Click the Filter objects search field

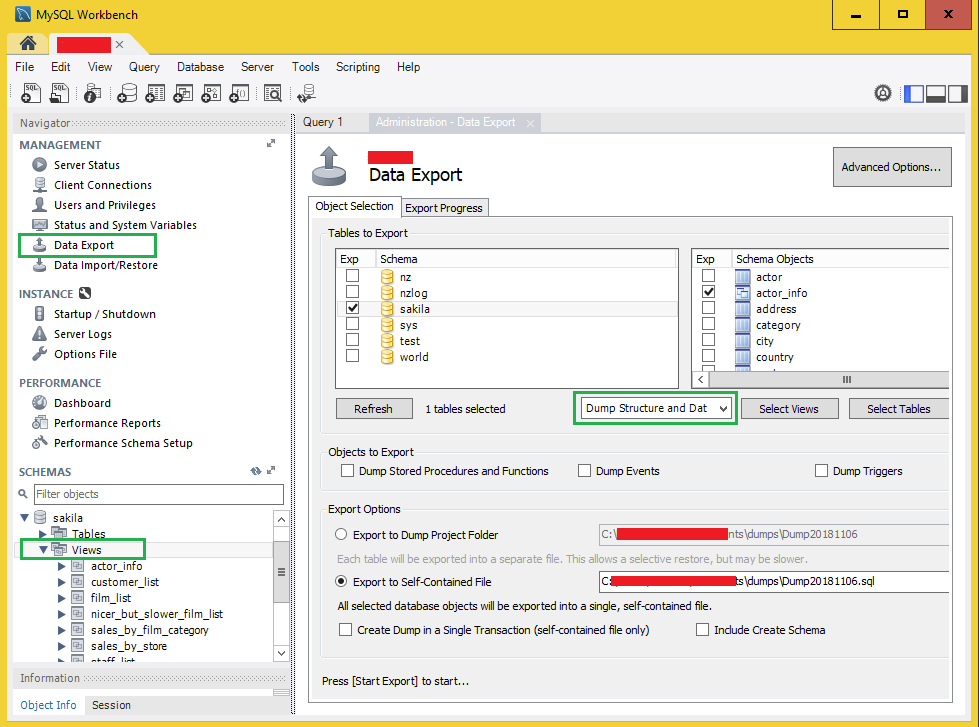(159, 494)
